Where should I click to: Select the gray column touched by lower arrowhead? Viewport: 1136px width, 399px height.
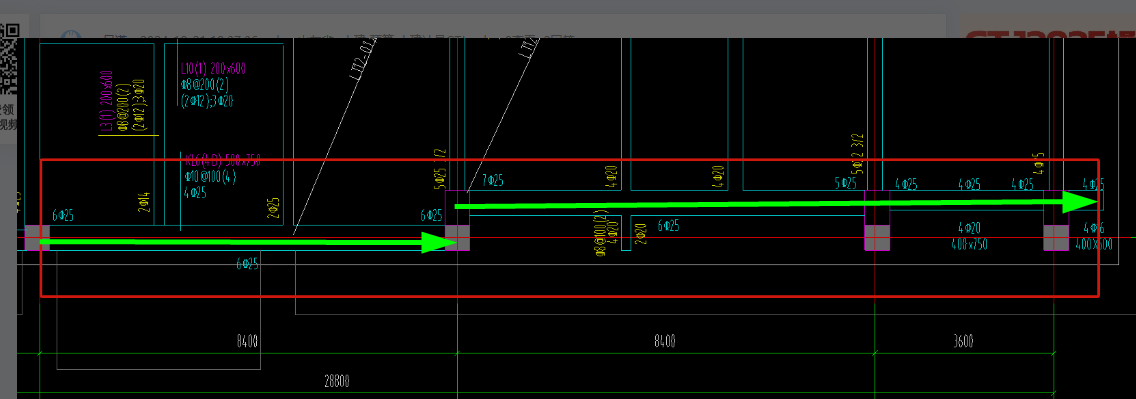pos(457,238)
